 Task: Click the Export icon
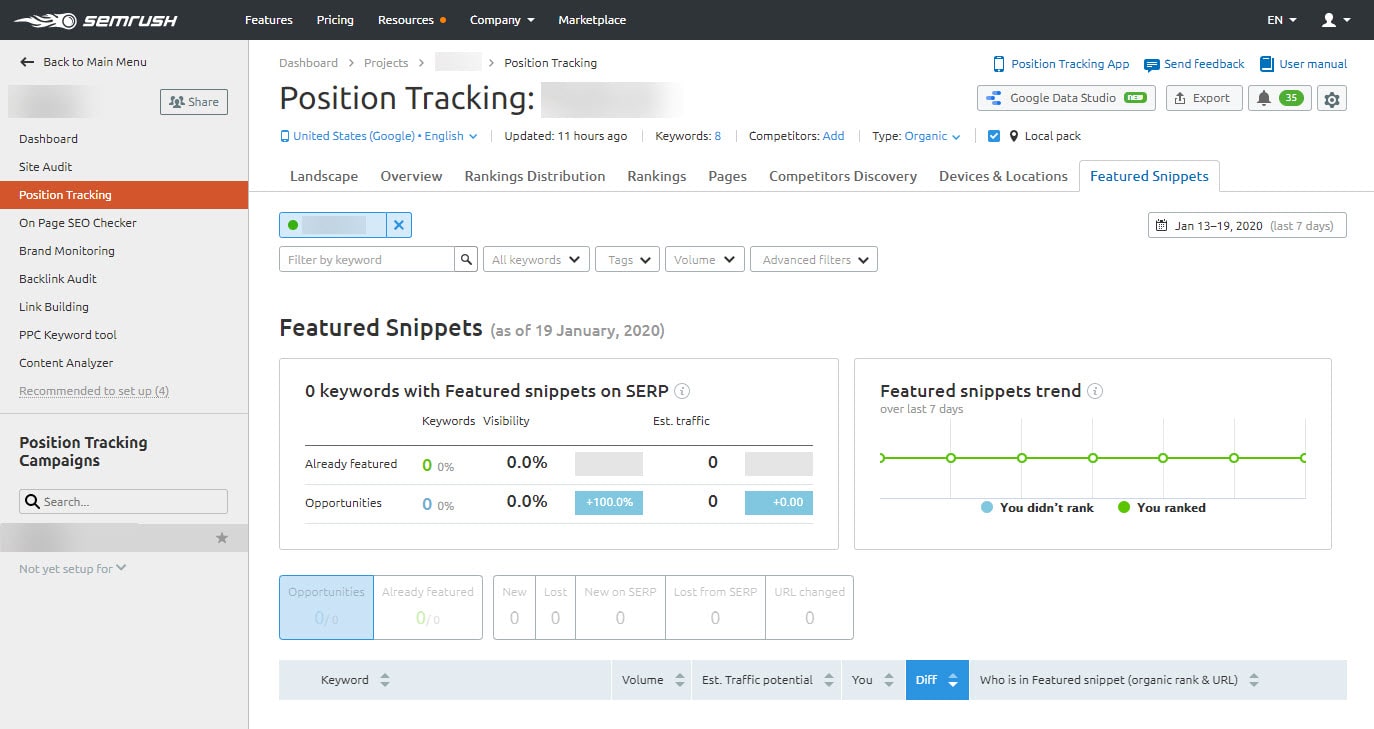click(x=1204, y=98)
